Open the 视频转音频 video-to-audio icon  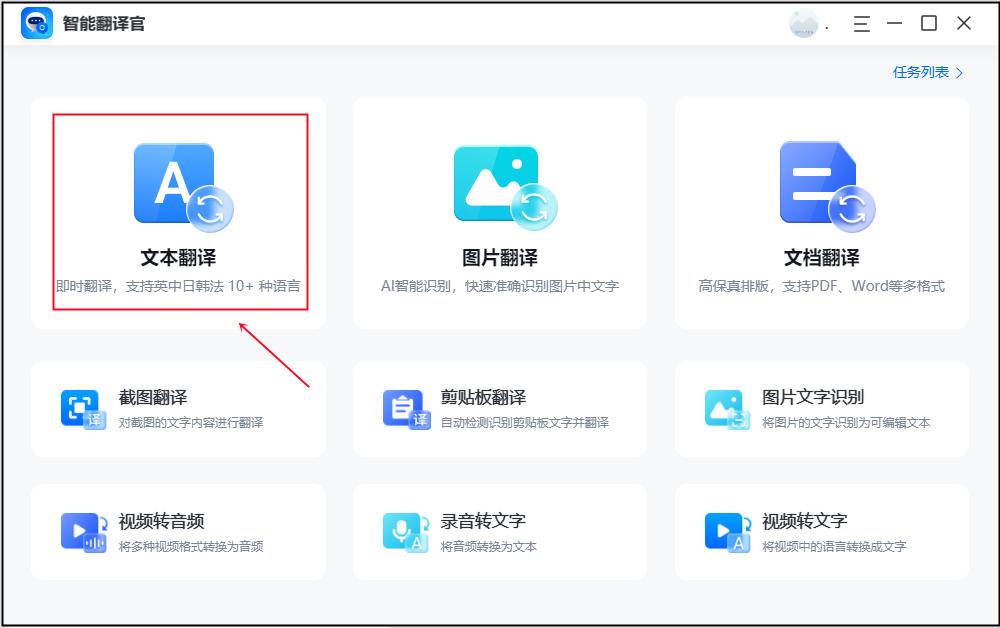pos(84,530)
